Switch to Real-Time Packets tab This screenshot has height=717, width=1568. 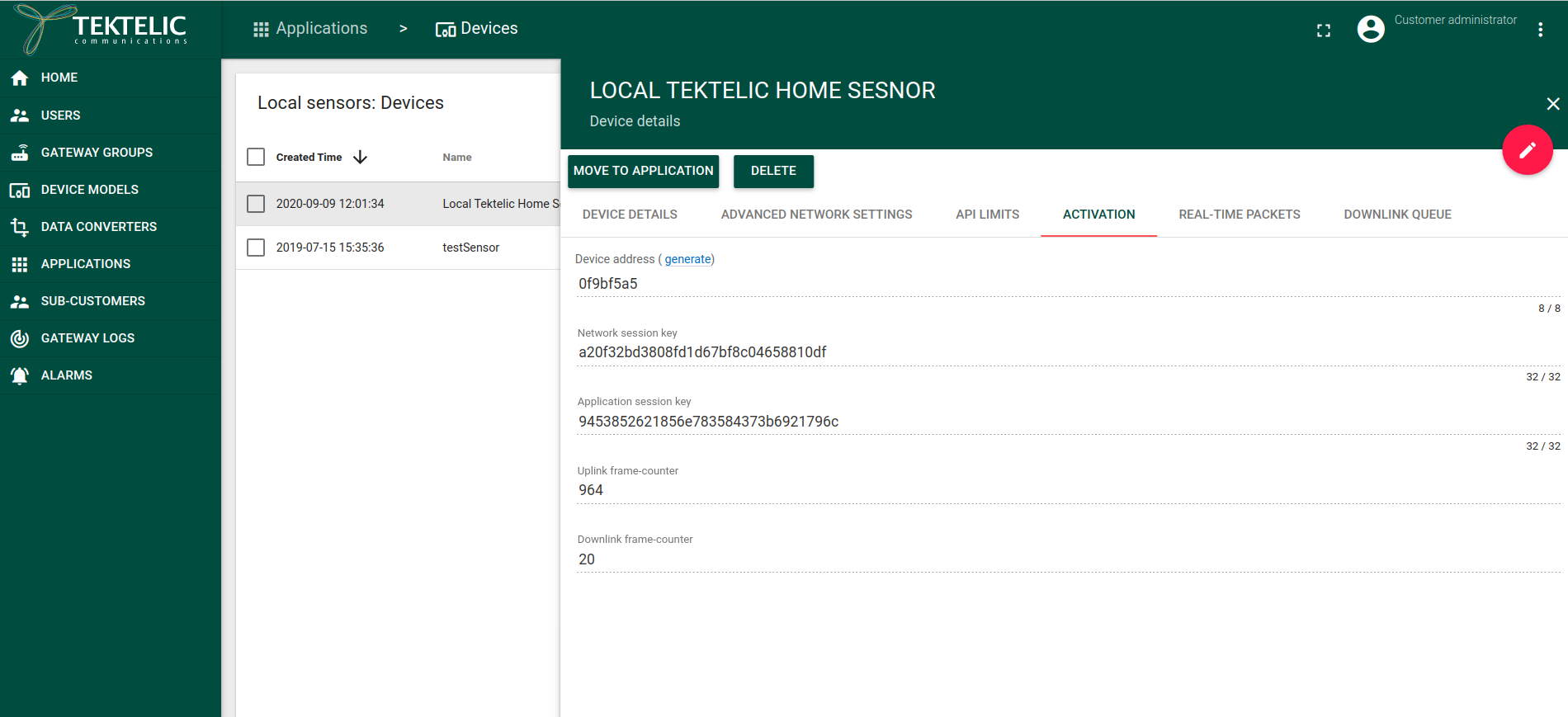1239,215
